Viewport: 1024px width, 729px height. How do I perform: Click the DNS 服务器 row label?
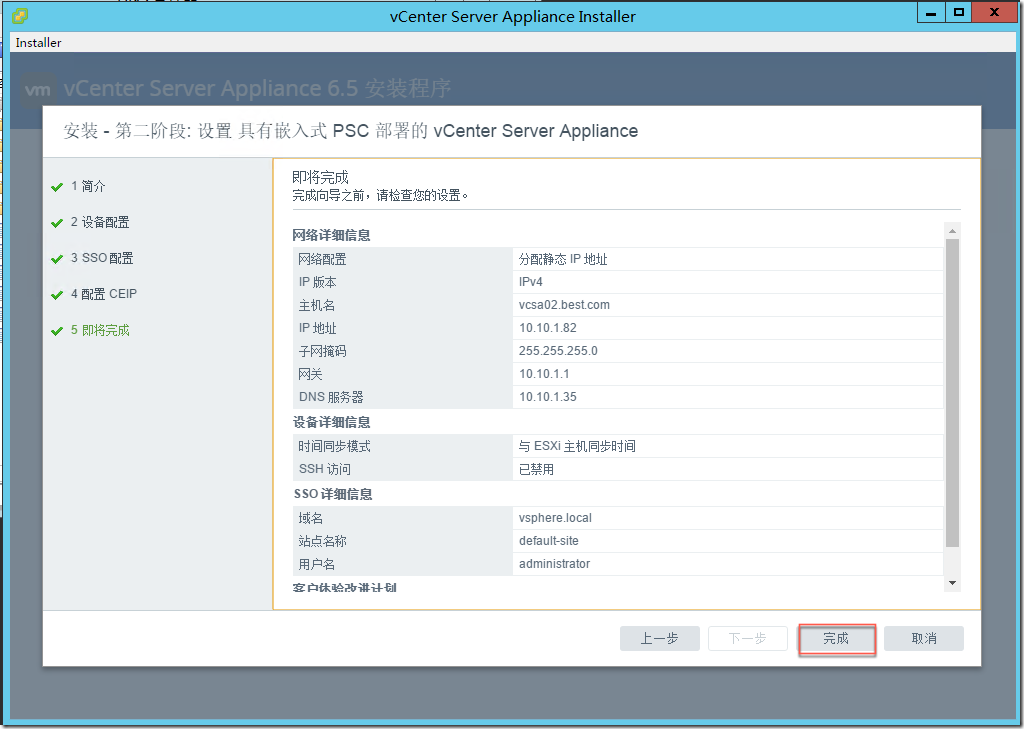point(331,397)
